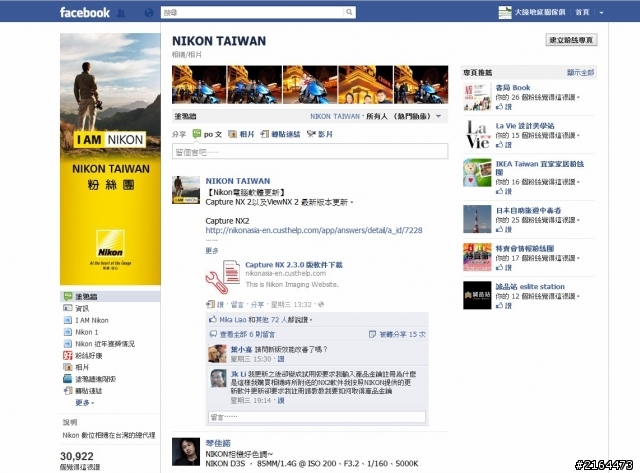Open Mika Liao's name in likes line
This screenshot has height=473, width=640.
pos(233,320)
